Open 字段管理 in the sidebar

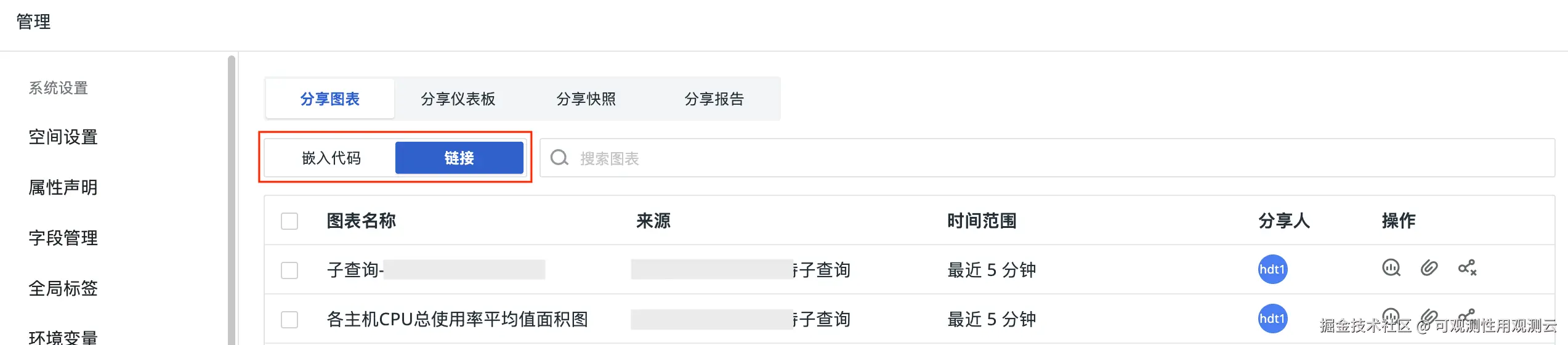[x=63, y=238]
